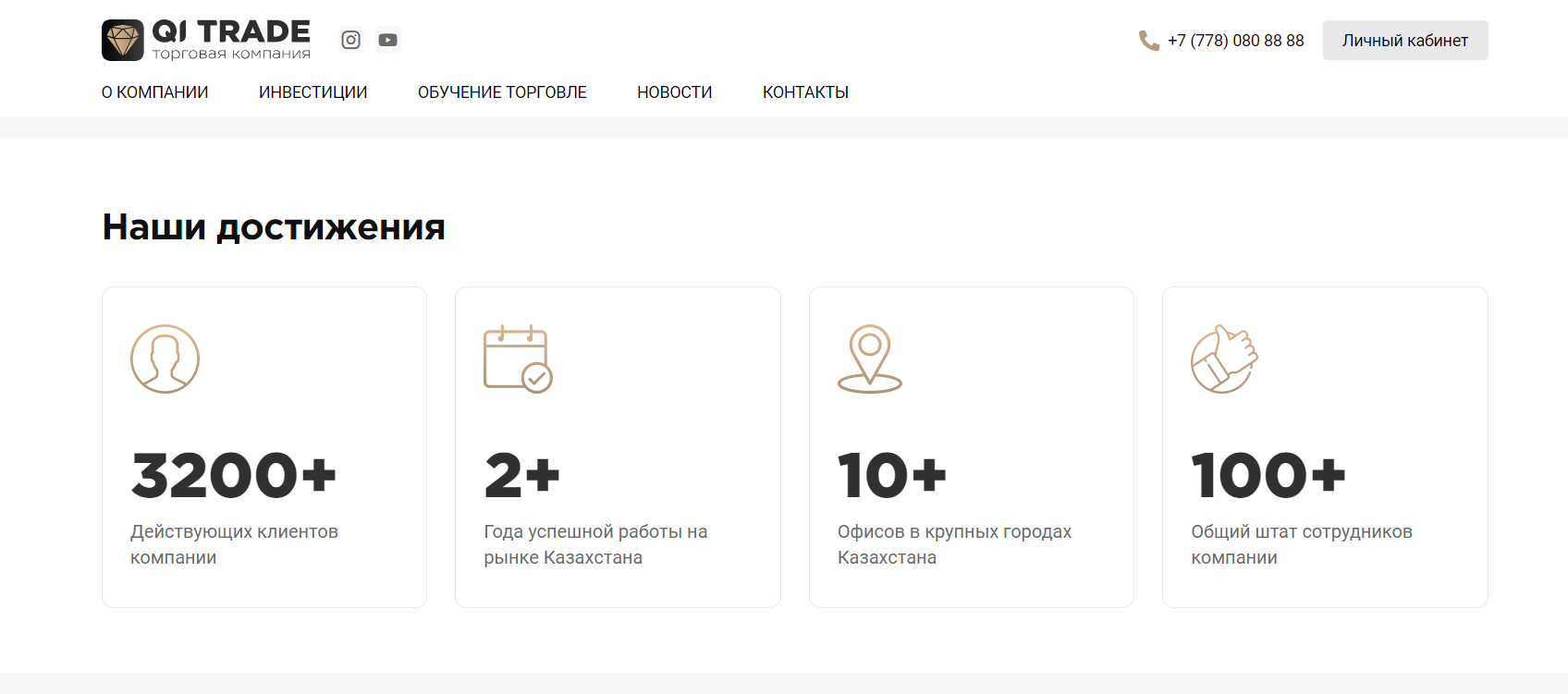Viewport: 1568px width, 694px height.
Task: Go to the ИНВЕСТИЦИИ menu item
Action: [x=313, y=92]
